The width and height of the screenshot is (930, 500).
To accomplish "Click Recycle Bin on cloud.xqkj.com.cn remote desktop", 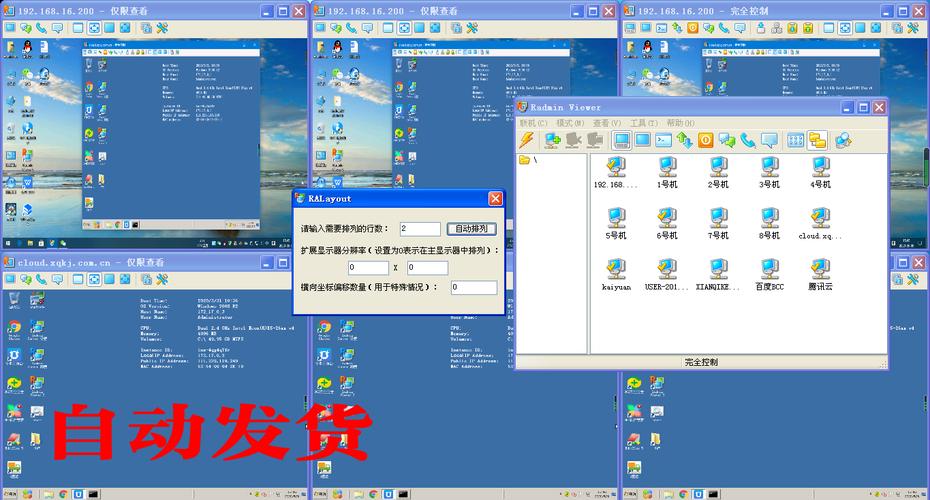I will pyautogui.click(x=14, y=301).
